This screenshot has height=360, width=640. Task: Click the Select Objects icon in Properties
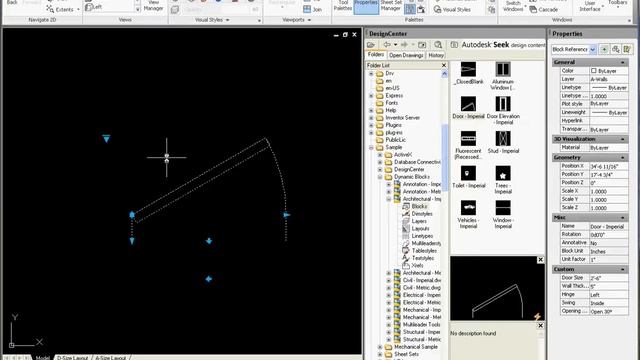click(616, 49)
